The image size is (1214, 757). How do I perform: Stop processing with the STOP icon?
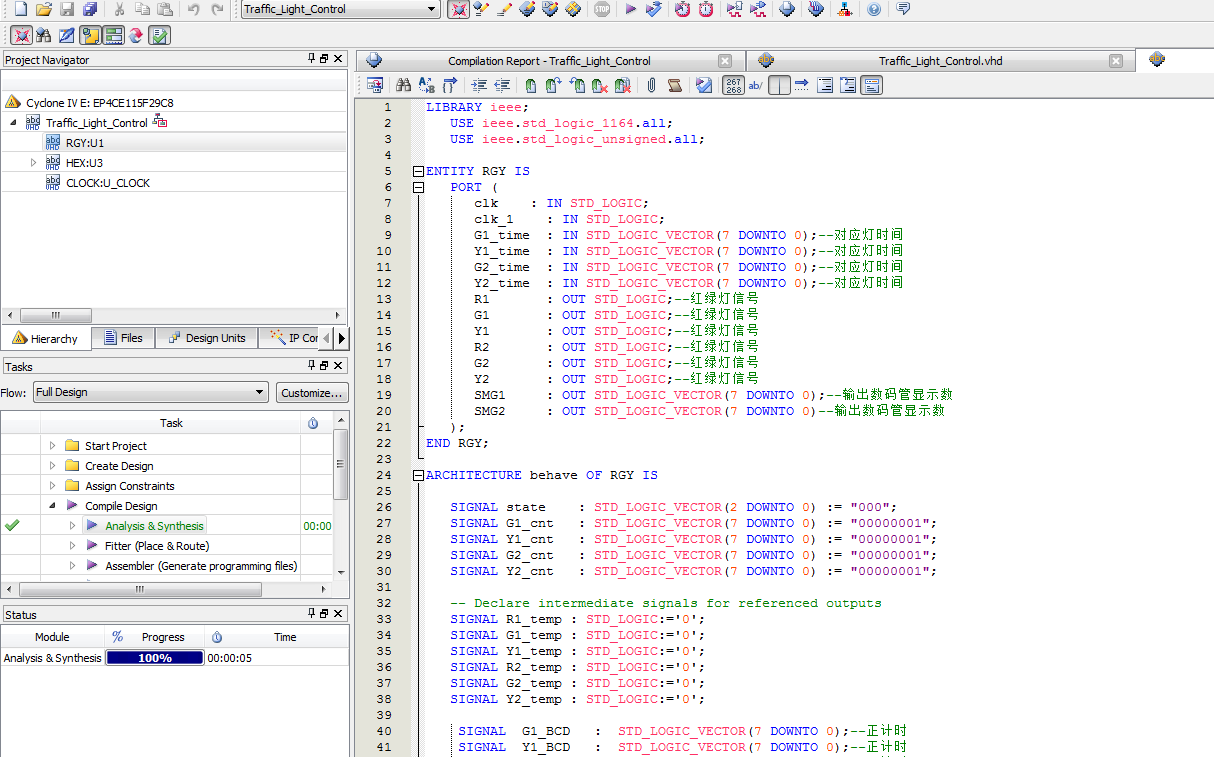[601, 9]
